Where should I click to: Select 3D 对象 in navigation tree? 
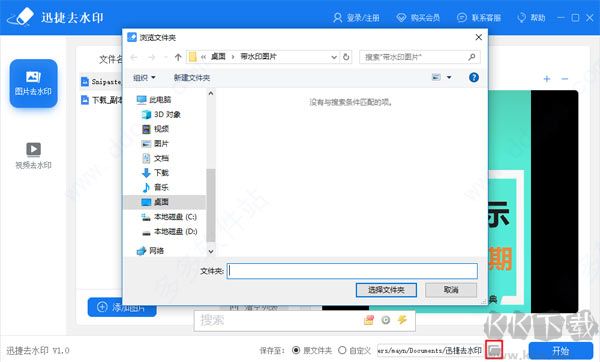(161, 114)
